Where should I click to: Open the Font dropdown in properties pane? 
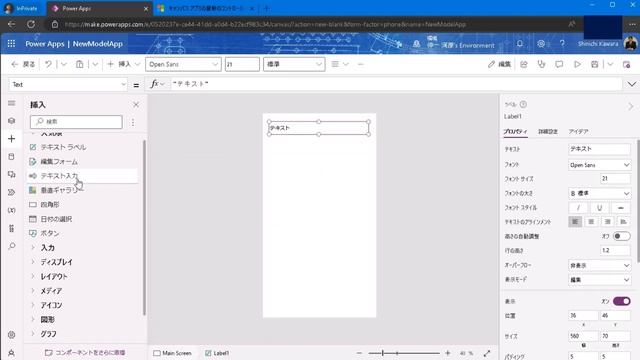tap(599, 165)
